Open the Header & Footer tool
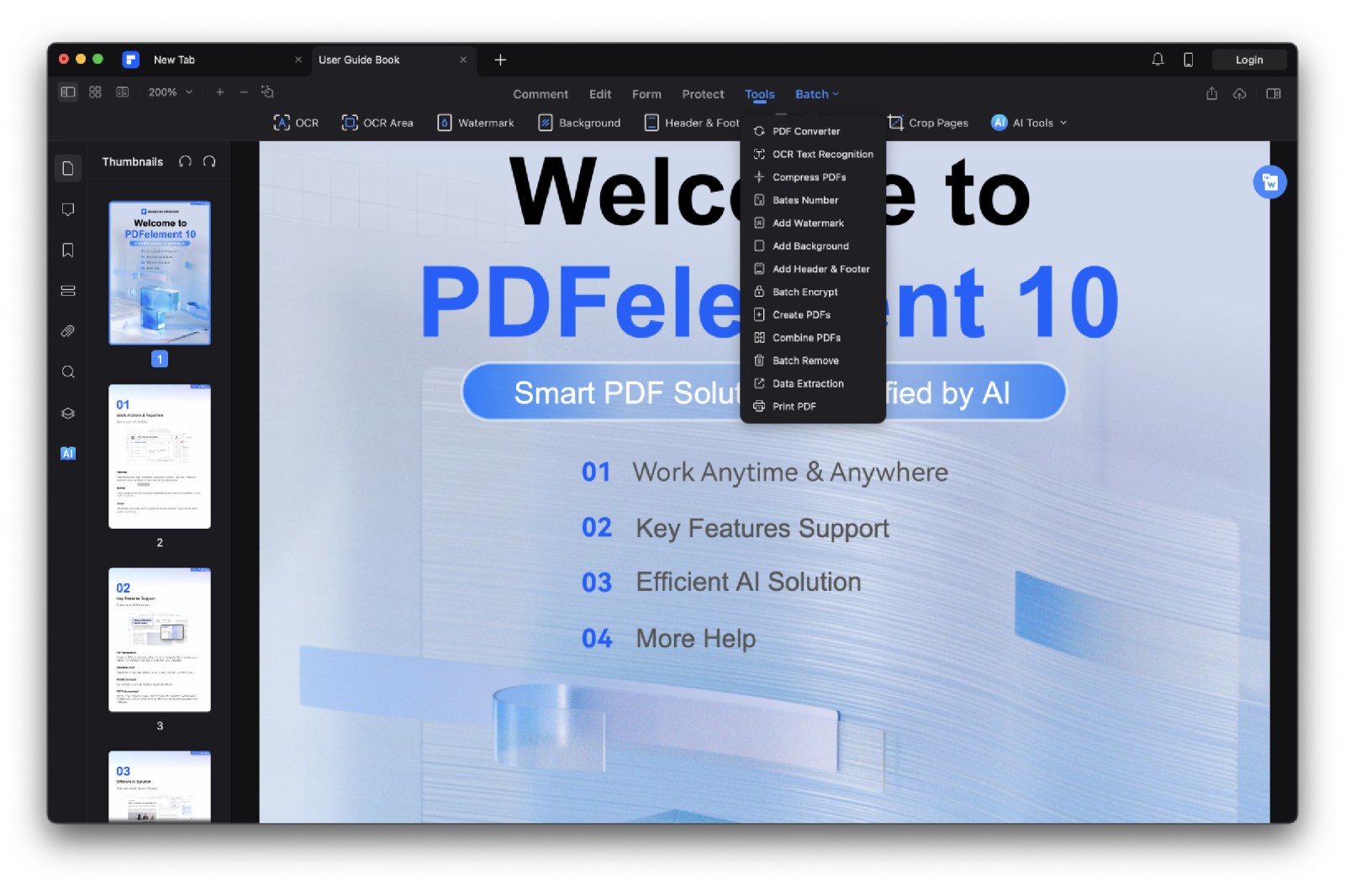 [x=692, y=123]
